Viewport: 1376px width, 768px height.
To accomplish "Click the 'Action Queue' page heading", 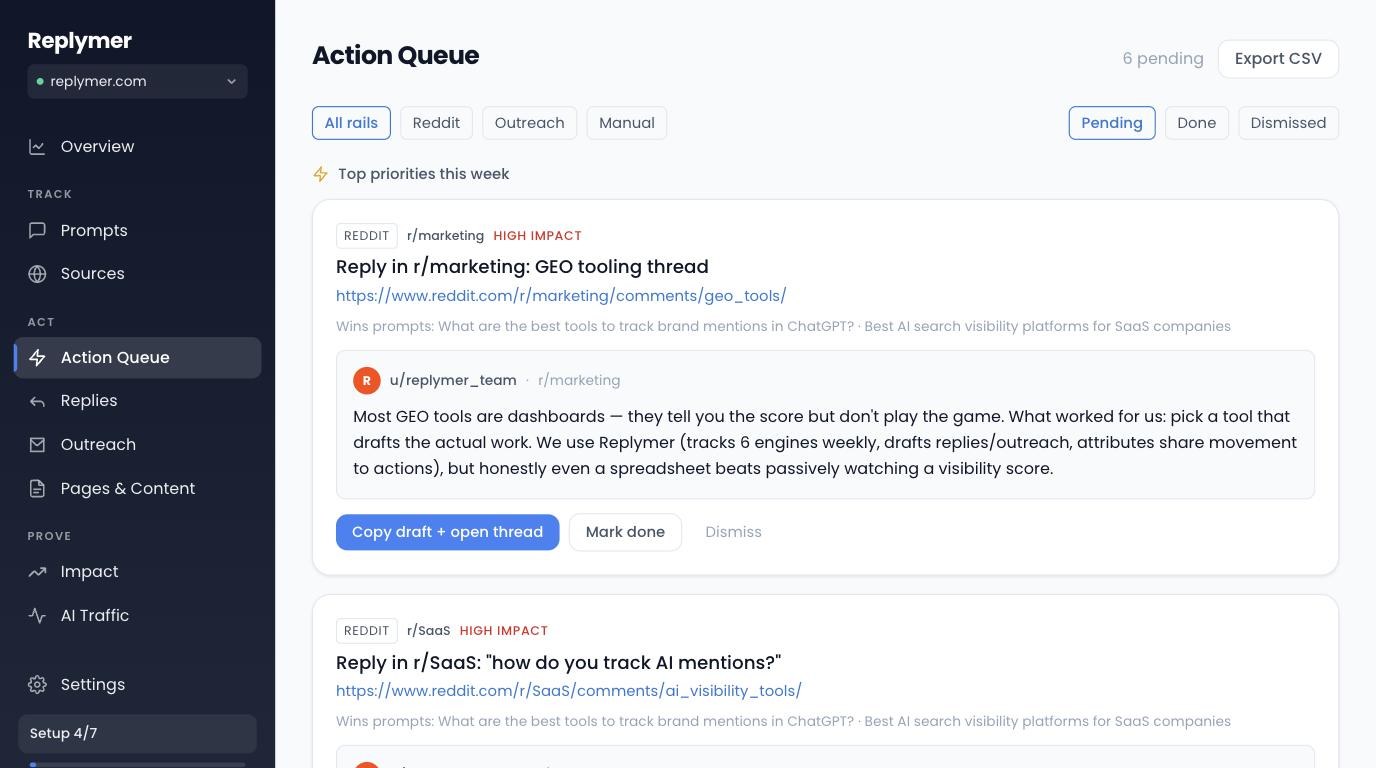I will coord(395,56).
